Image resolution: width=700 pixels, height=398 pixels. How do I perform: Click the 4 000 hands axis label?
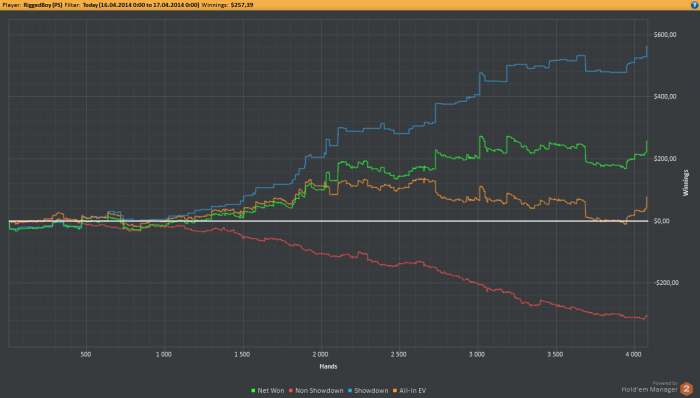point(633,354)
